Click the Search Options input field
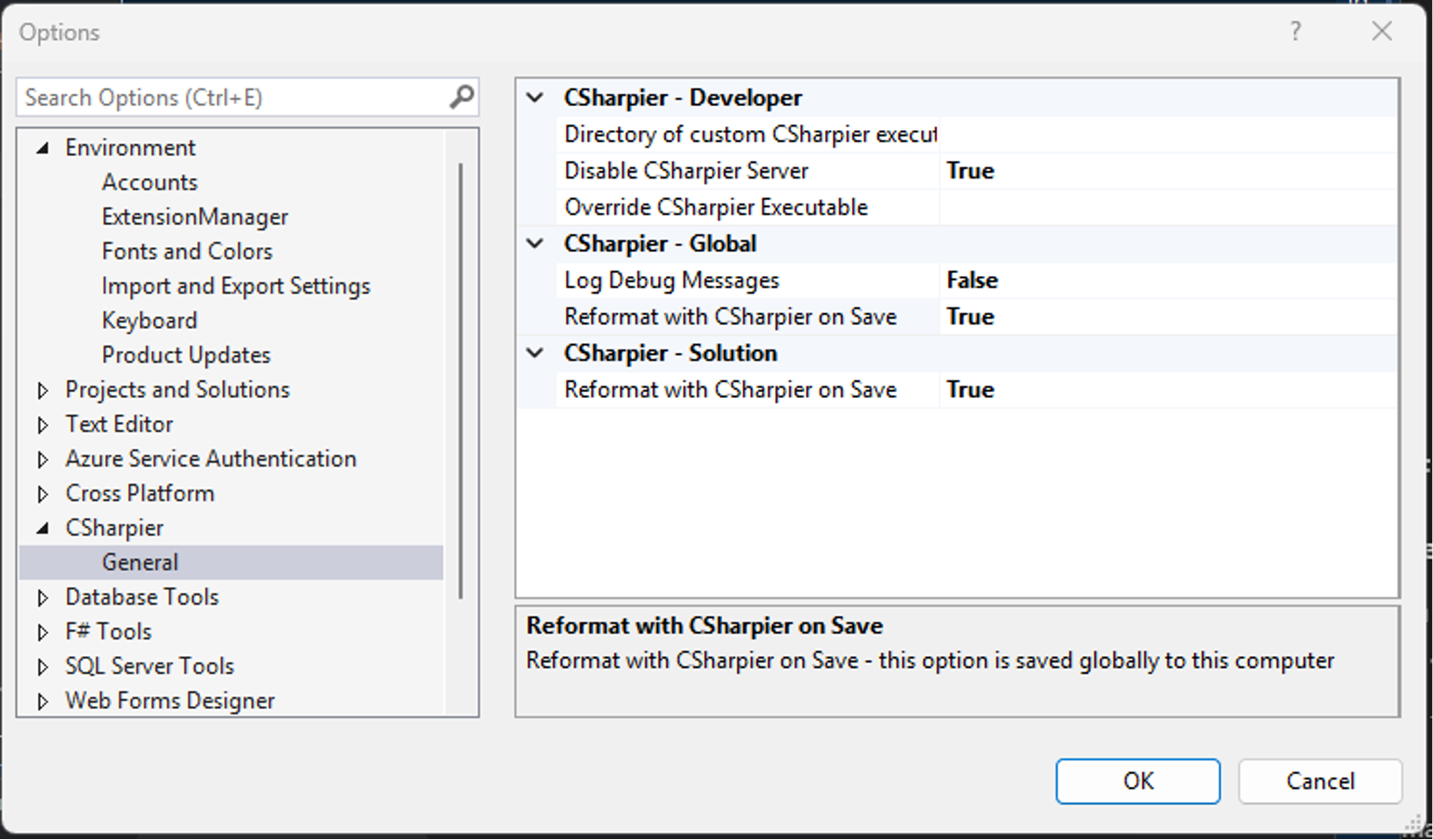This screenshot has height=840, width=1433. 232,97
